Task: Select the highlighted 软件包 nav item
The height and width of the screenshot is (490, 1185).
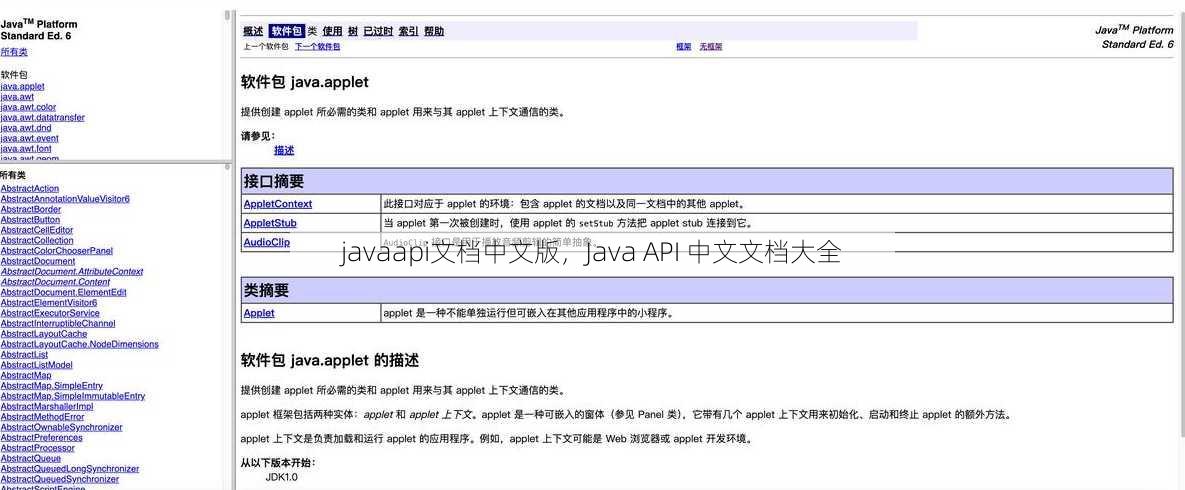Action: 287,31
